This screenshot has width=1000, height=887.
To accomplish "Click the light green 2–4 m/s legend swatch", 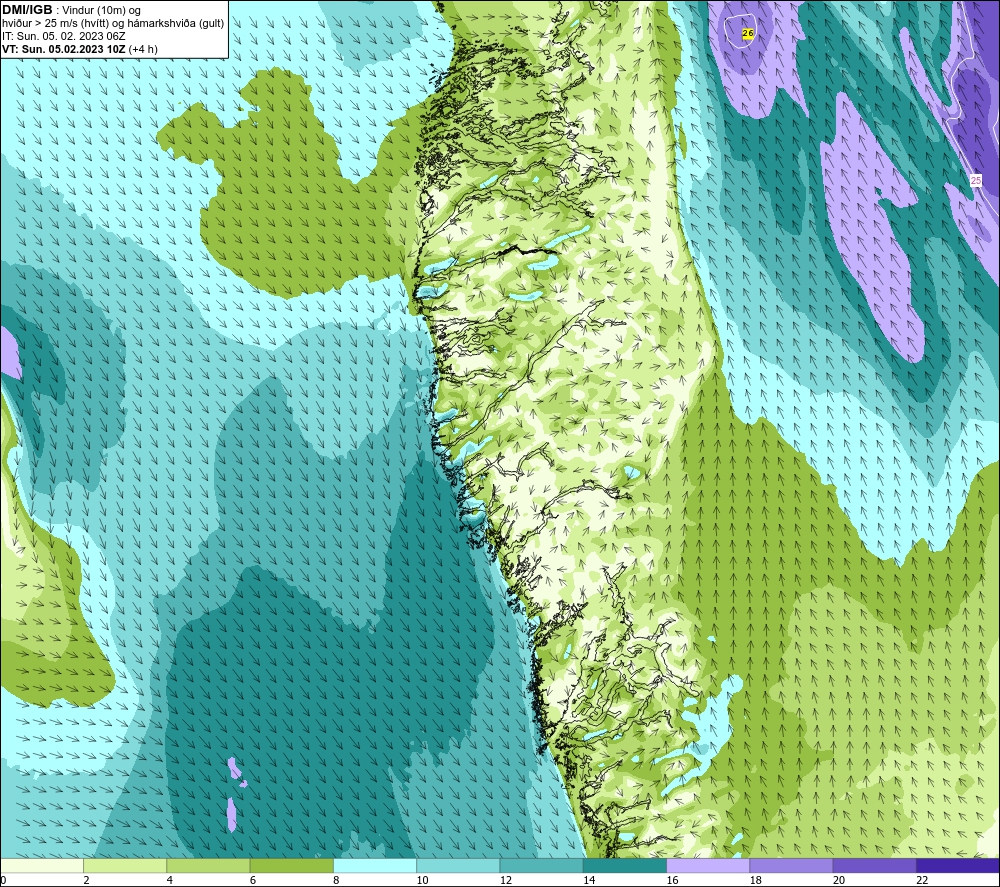I will [x=125, y=865].
